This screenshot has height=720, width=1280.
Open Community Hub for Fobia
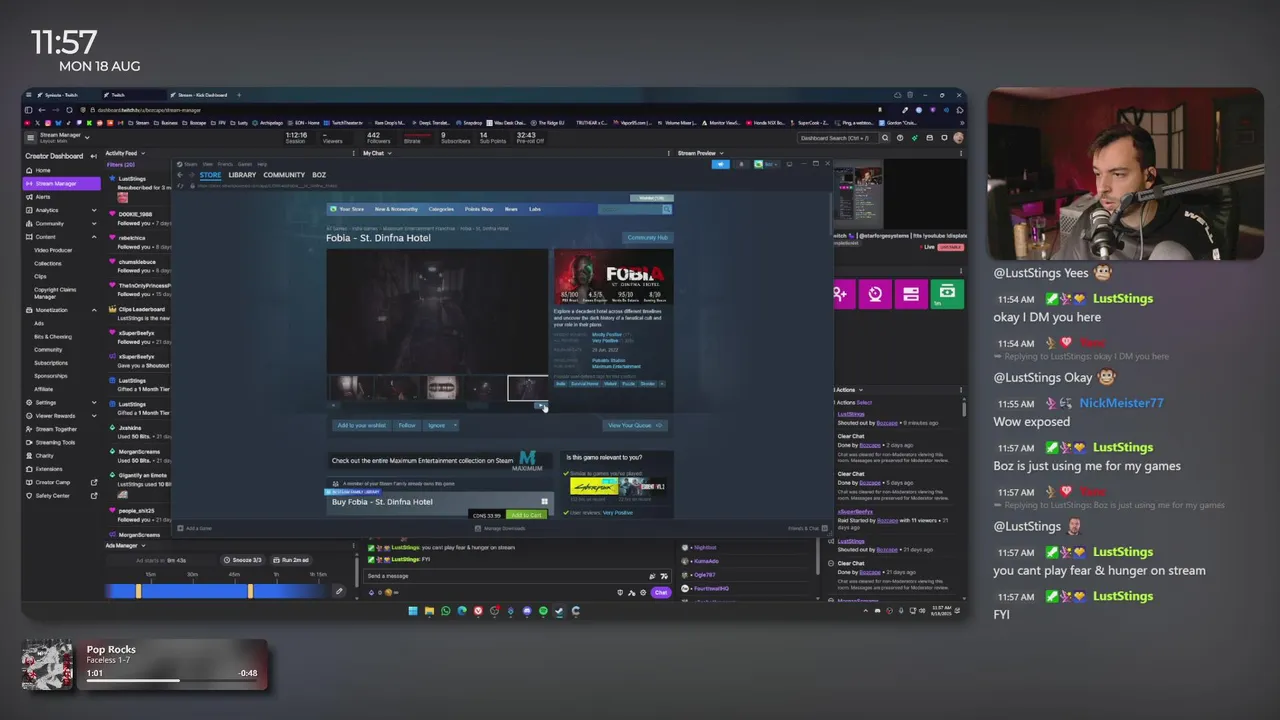(647, 238)
